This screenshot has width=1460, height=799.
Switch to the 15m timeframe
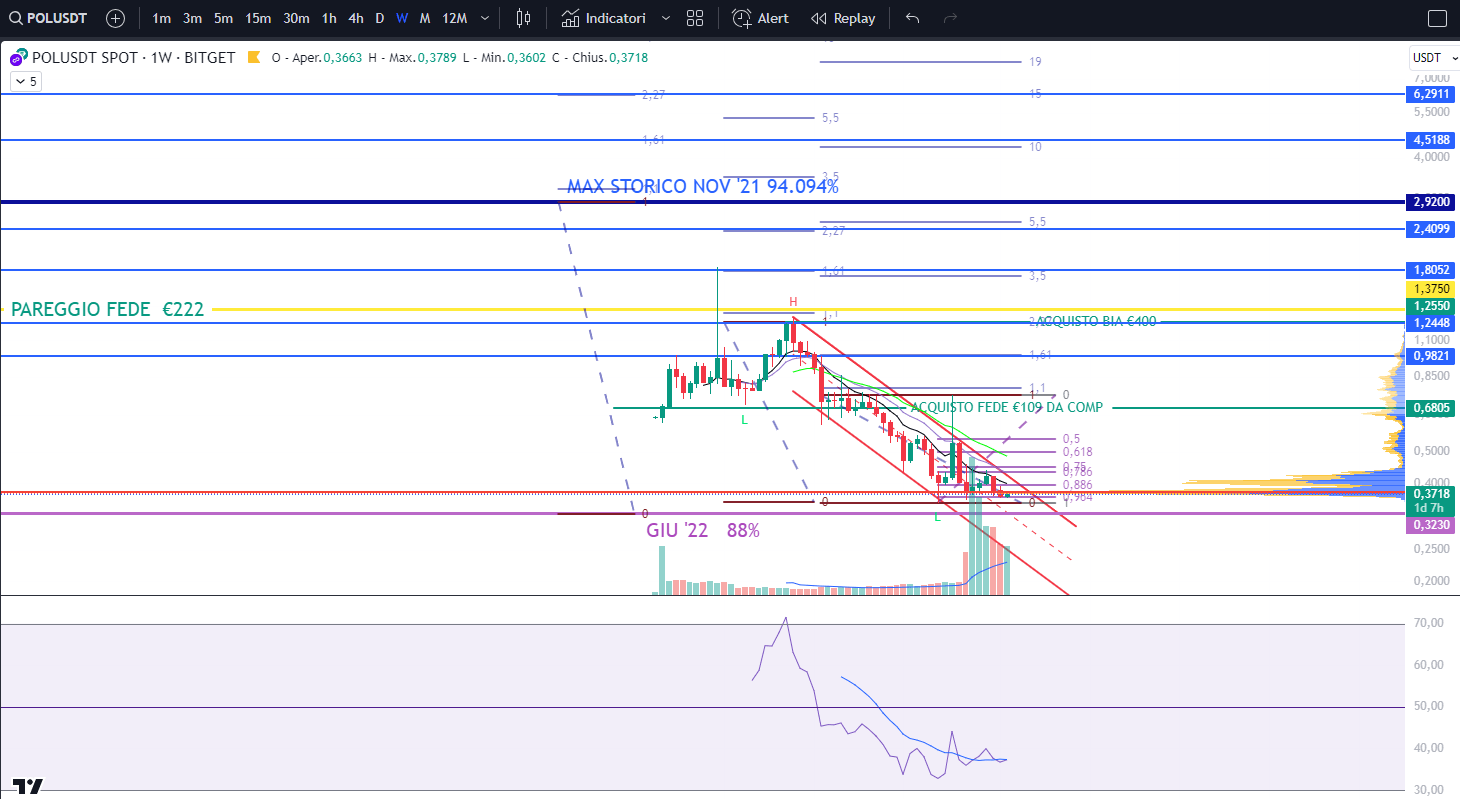point(258,18)
